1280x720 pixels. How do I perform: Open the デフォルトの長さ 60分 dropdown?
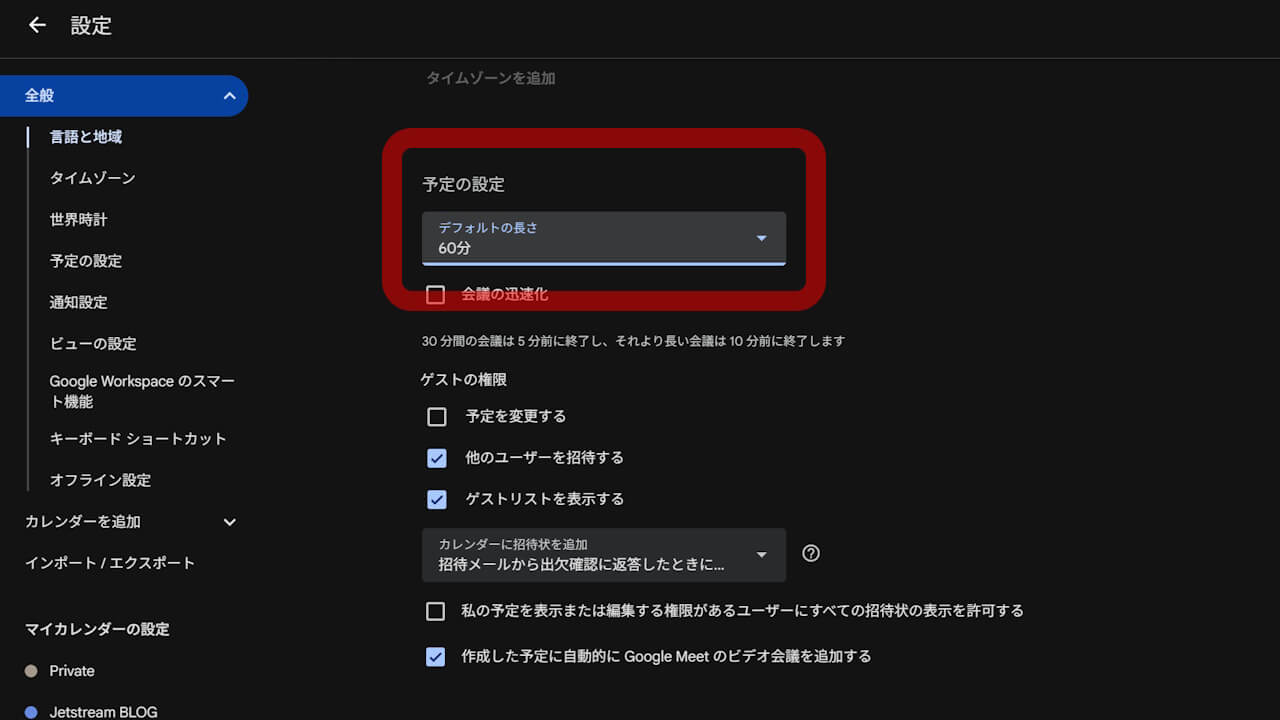tap(604, 238)
